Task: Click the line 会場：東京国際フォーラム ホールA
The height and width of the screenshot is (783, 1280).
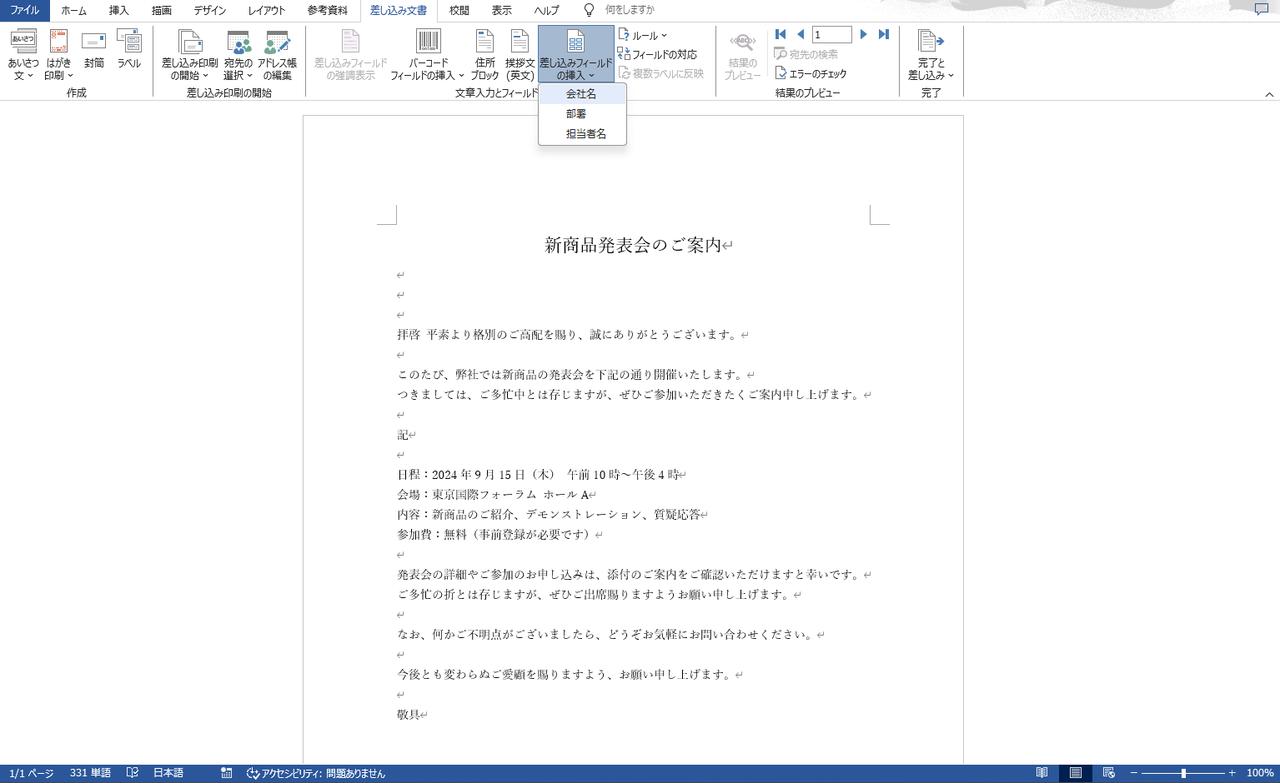Action: click(493, 494)
